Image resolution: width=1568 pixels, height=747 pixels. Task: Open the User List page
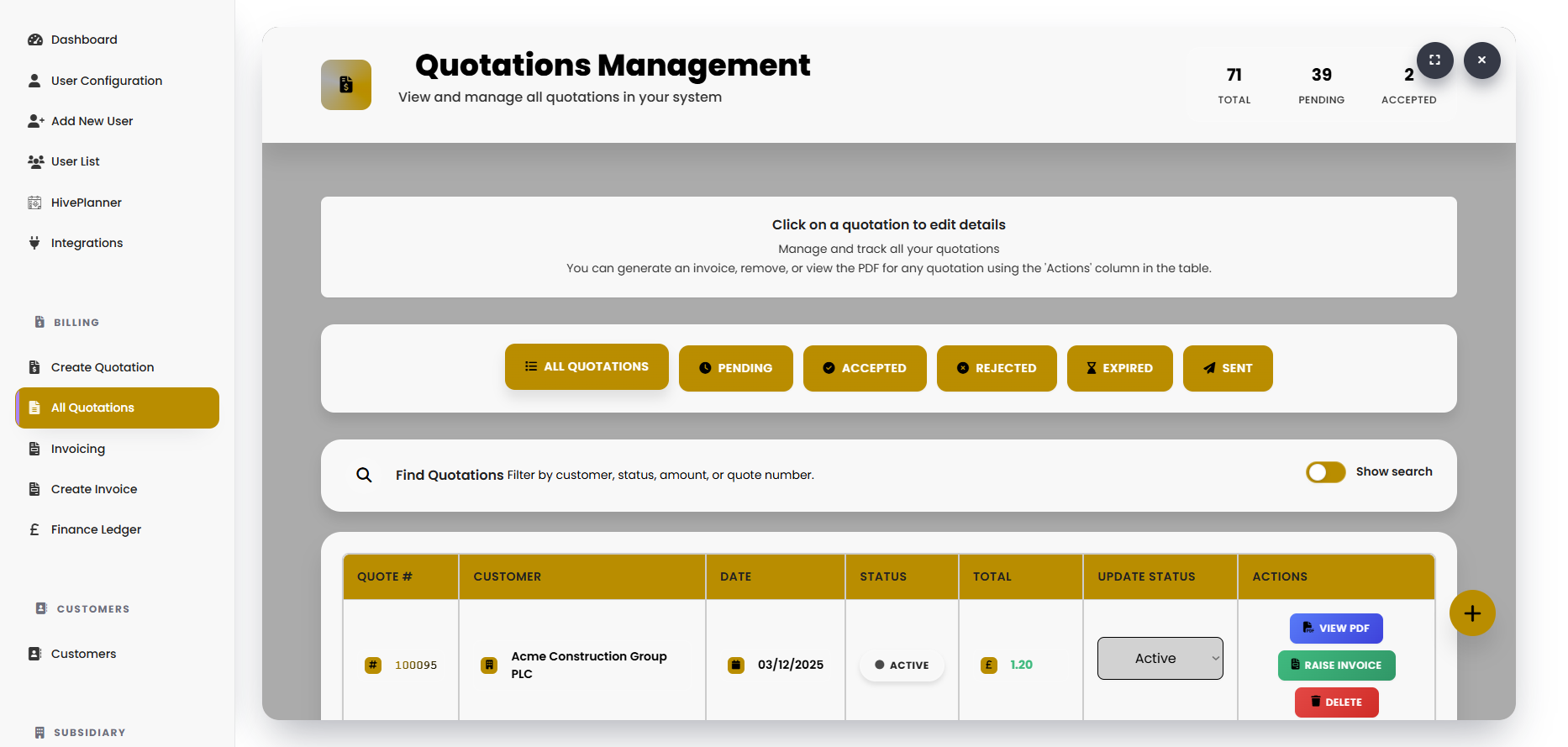tap(75, 161)
